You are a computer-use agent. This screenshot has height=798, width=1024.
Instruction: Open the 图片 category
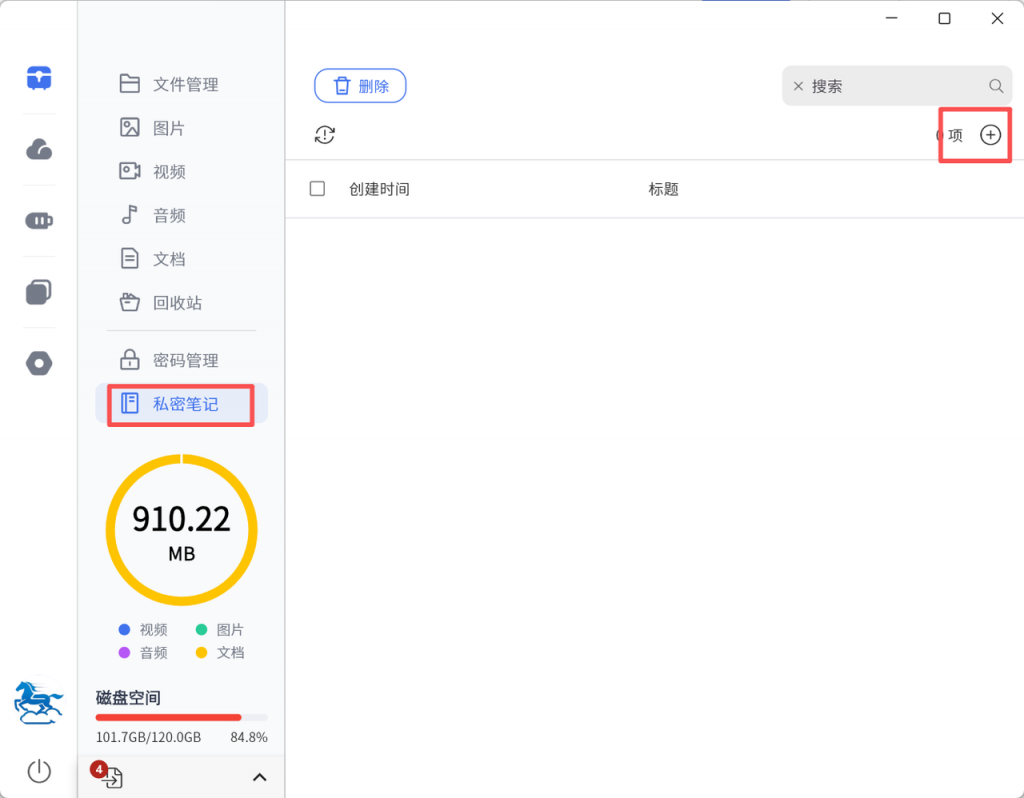(x=168, y=128)
